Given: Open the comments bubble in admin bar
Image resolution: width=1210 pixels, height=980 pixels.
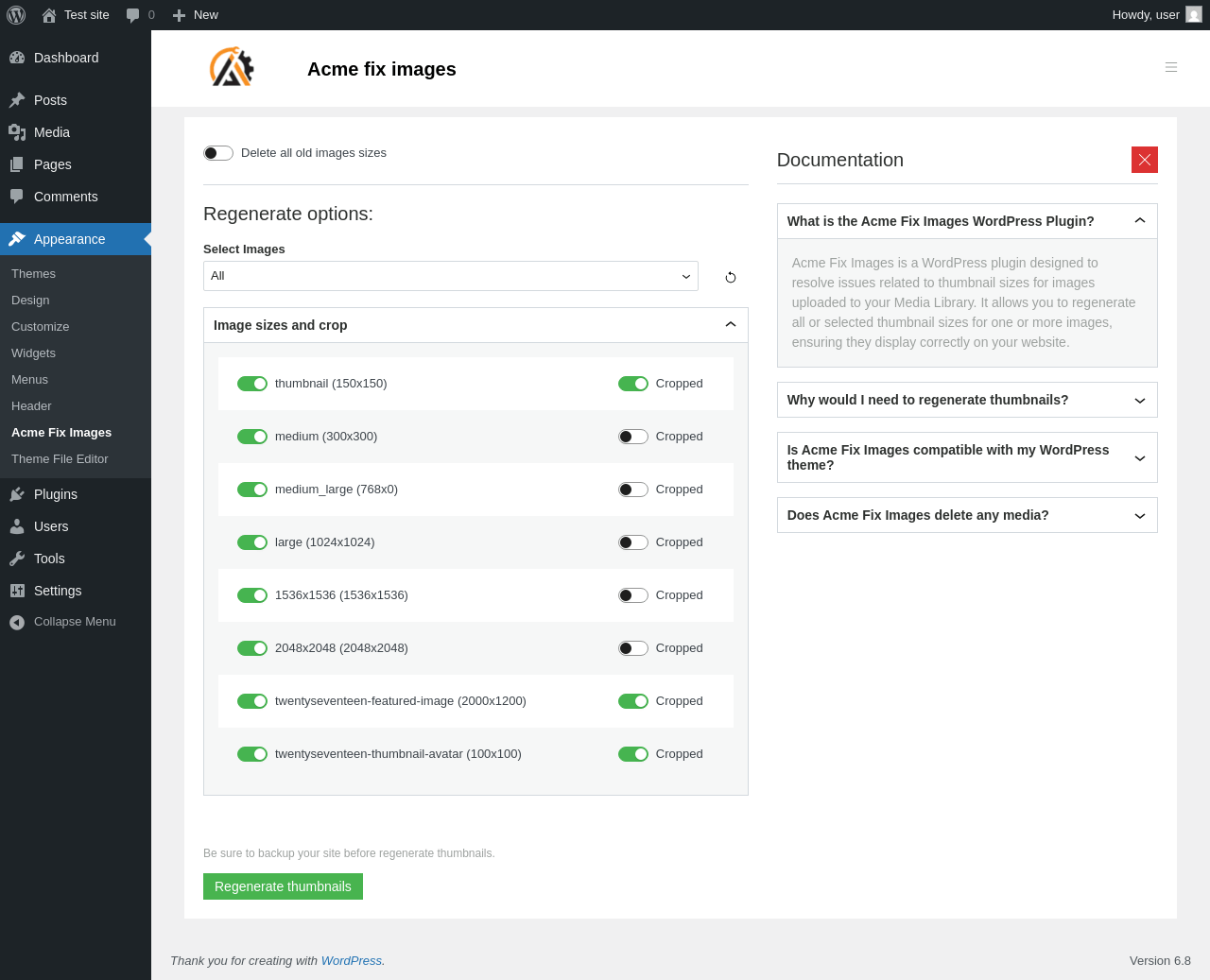Looking at the screenshot, I should pyautogui.click(x=133, y=15).
